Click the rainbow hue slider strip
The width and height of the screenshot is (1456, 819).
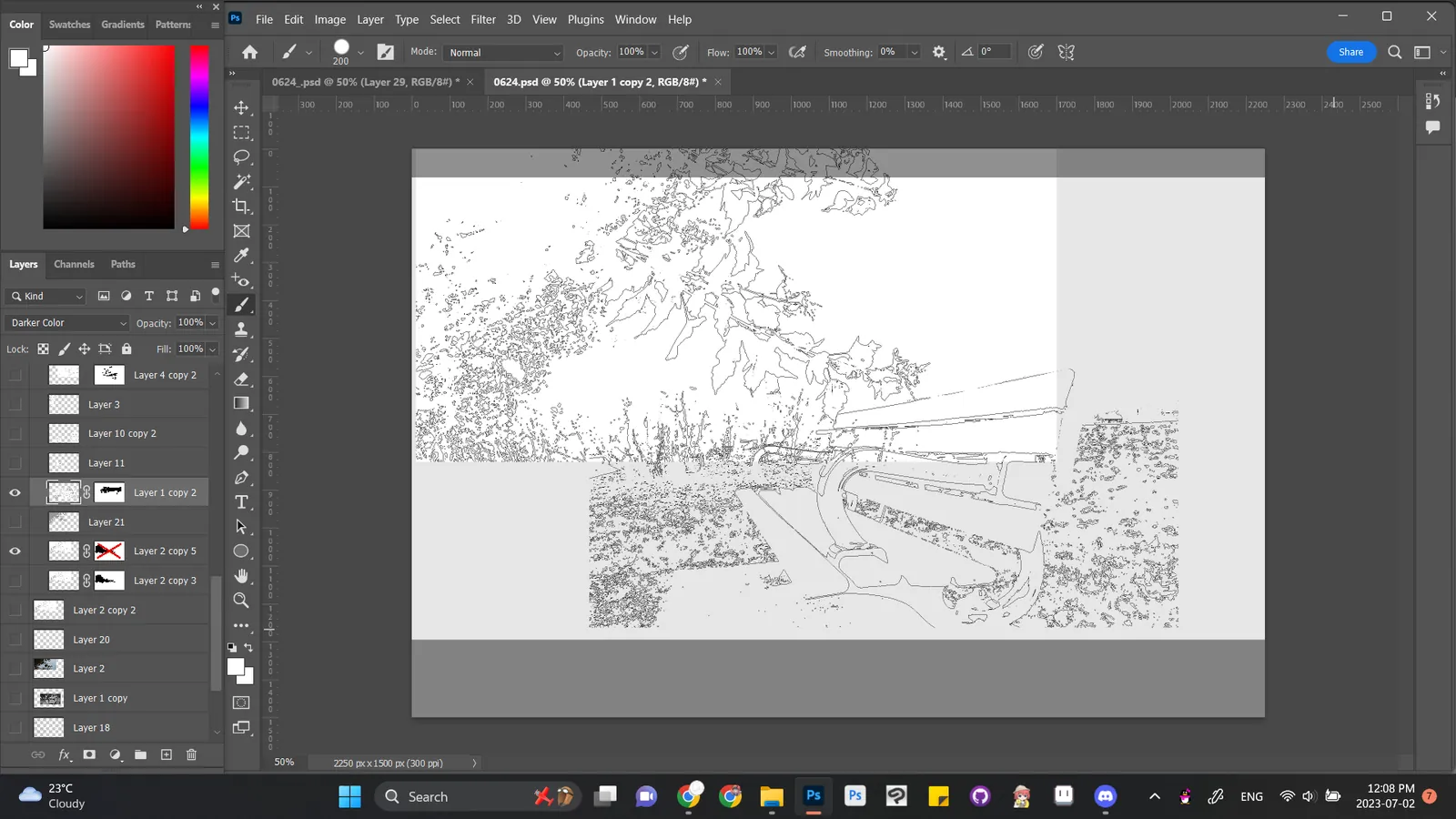[199, 136]
